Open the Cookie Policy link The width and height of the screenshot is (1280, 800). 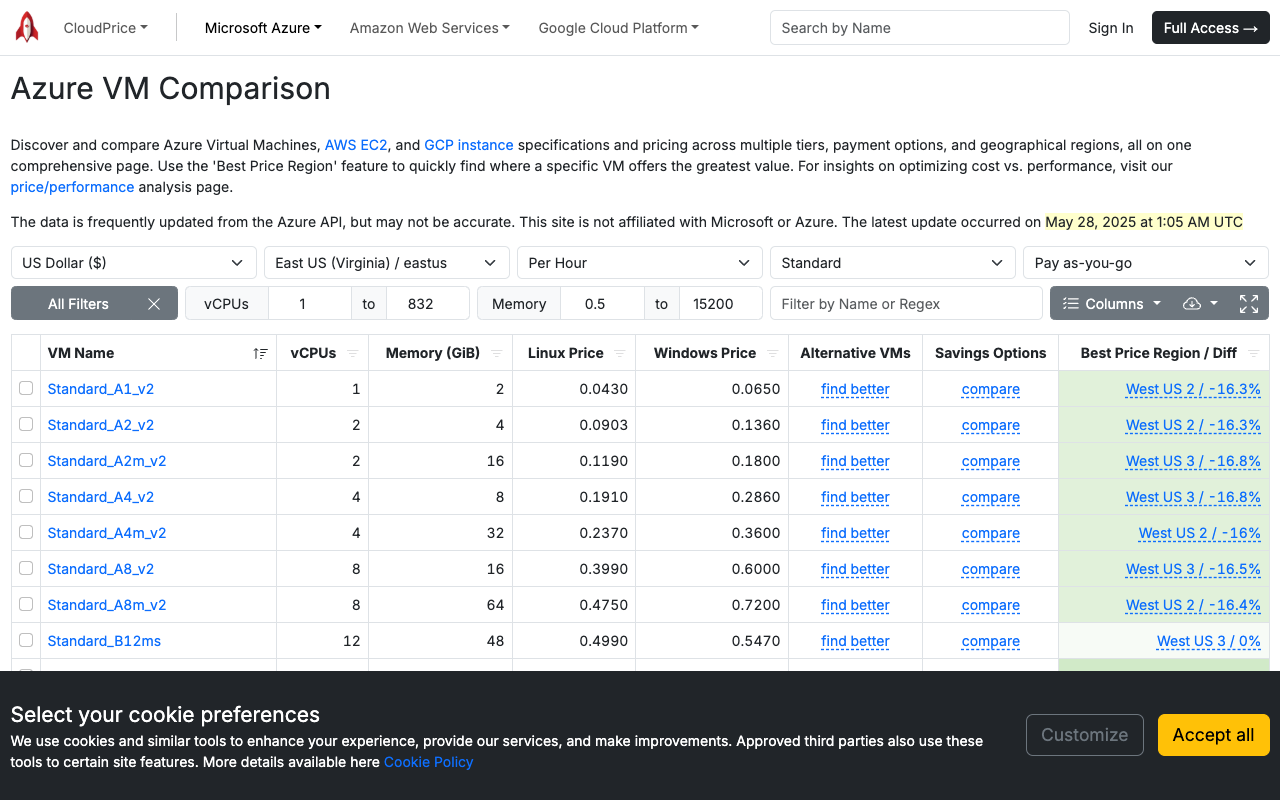[428, 762]
